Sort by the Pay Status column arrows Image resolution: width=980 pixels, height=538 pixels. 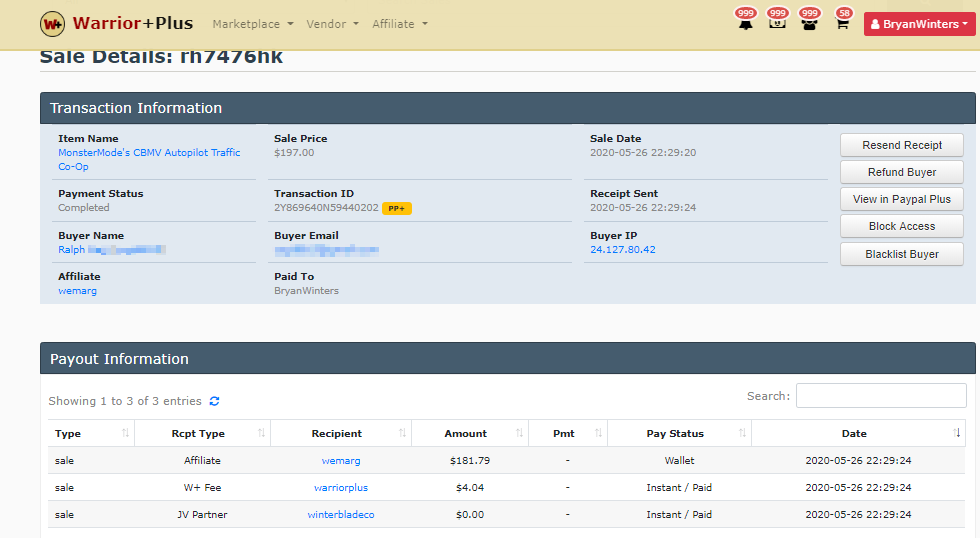coord(742,433)
